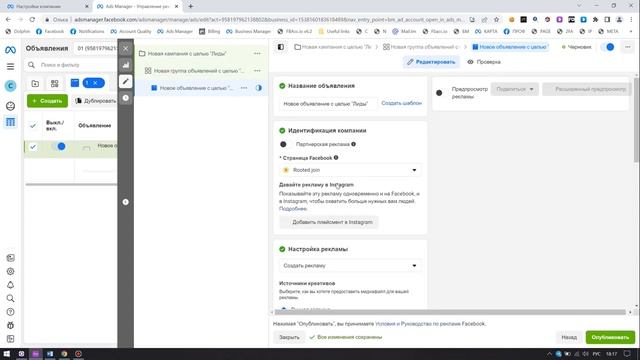Check the select-all checkbox in table header
This screenshot has width=640, height=360.
tap(33, 125)
